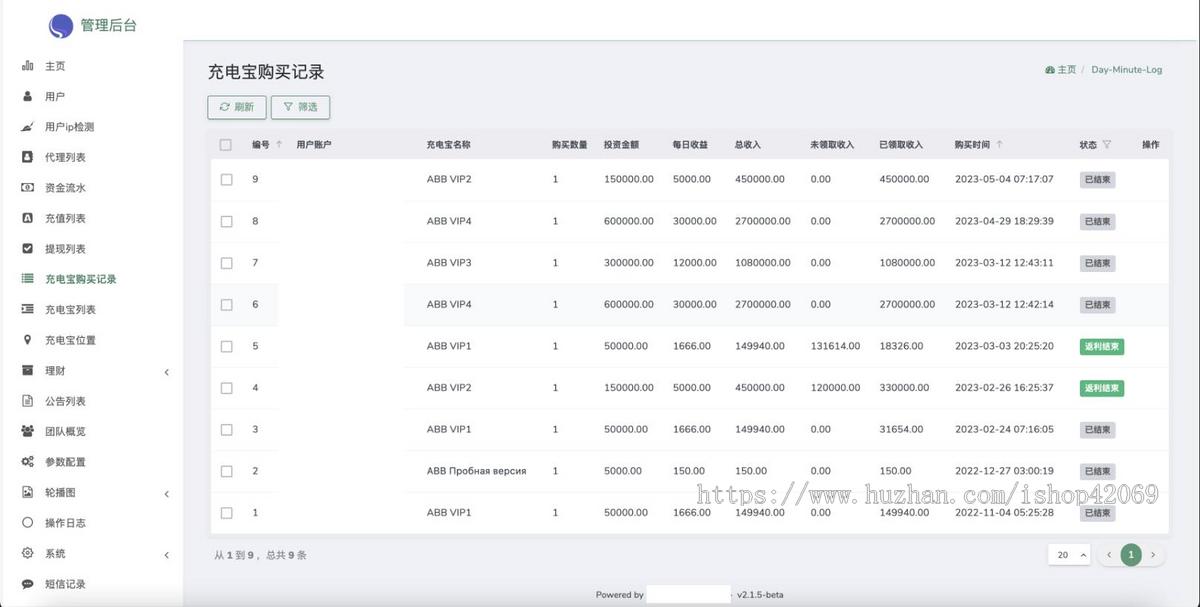Click the 131614.00 未领取收入 cell
This screenshot has height=607, width=1200.
(835, 346)
